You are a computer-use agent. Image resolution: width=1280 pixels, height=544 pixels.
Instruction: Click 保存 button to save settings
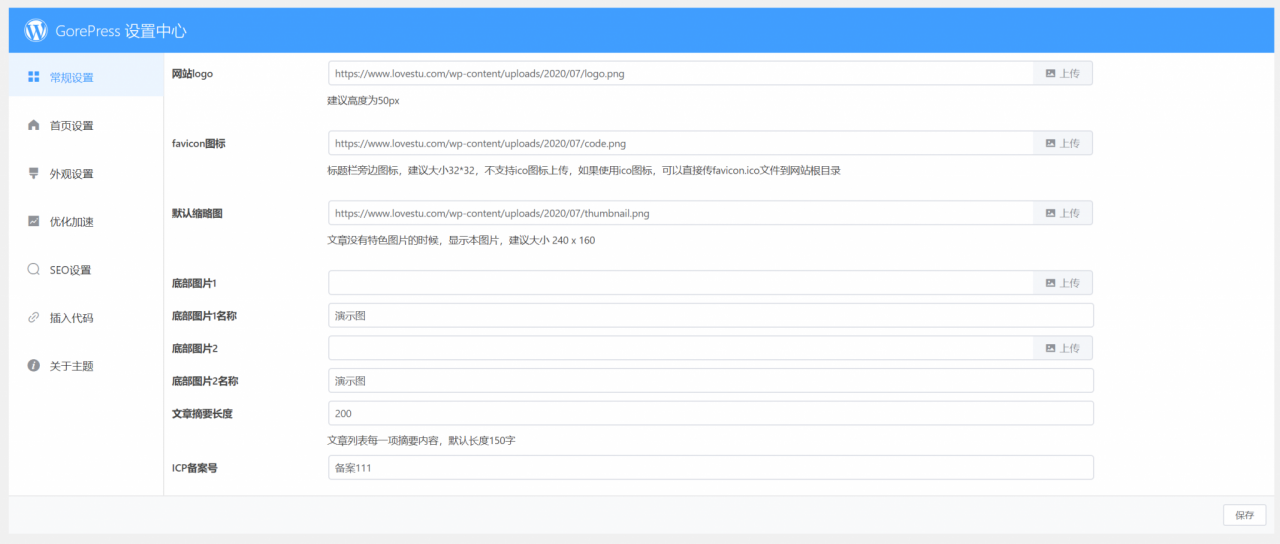pos(1244,515)
